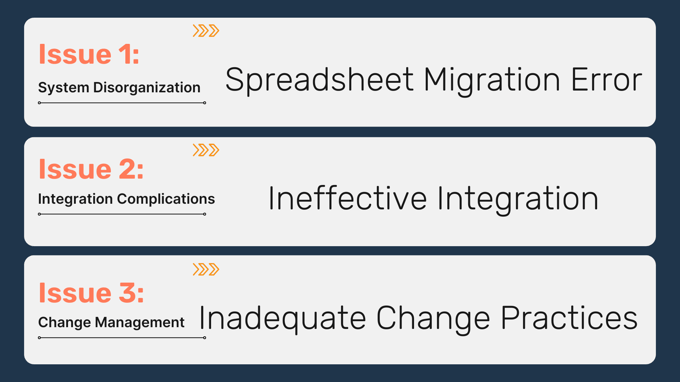Click the divider line under System Disorganization
Viewport: 680px width, 382px height.
pyautogui.click(x=122, y=103)
